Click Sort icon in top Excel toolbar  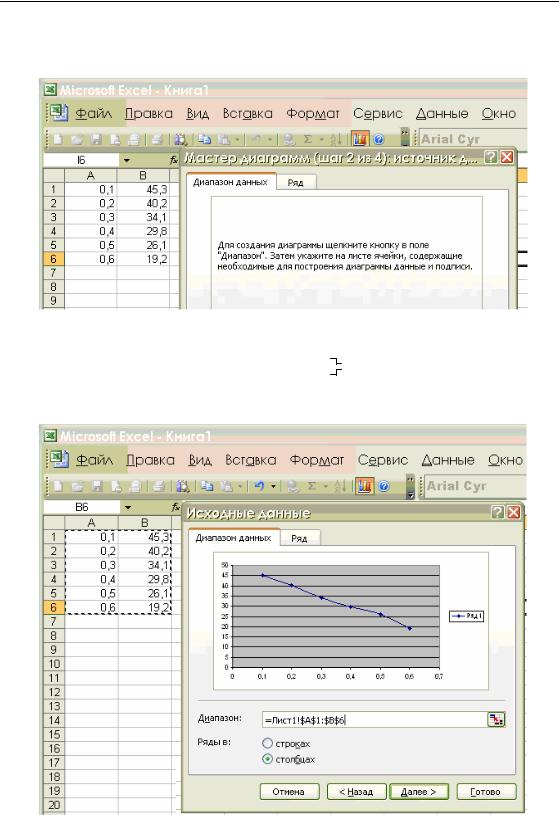pyautogui.click(x=336, y=139)
